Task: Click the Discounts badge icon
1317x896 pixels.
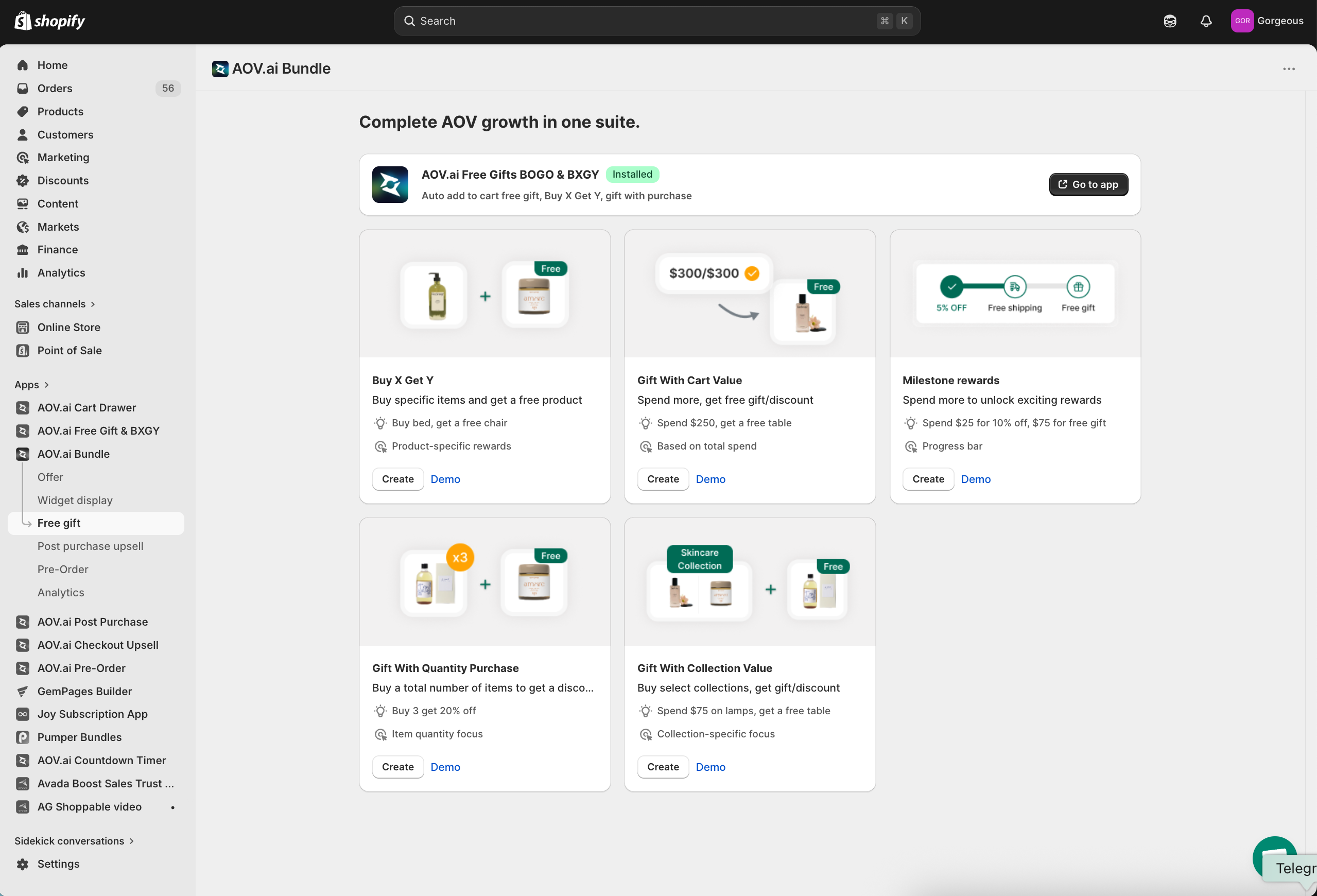Action: pyautogui.click(x=23, y=181)
